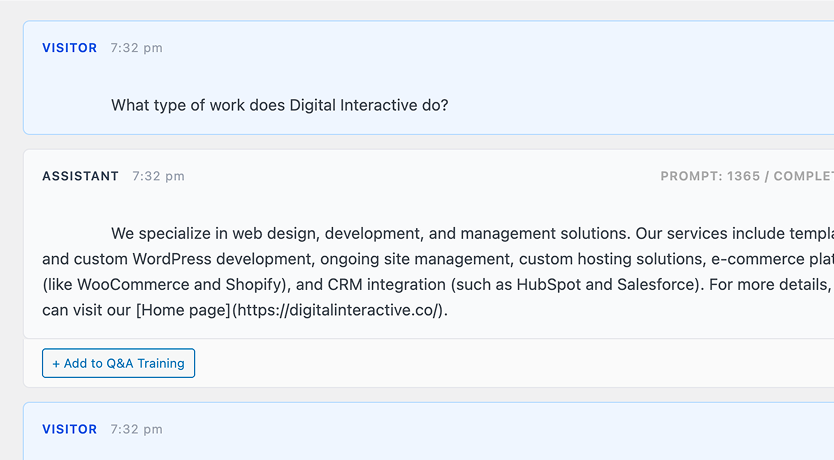The image size is (834, 460).
Task: Click the bottom VISITOR label
Action: pyautogui.click(x=69, y=429)
